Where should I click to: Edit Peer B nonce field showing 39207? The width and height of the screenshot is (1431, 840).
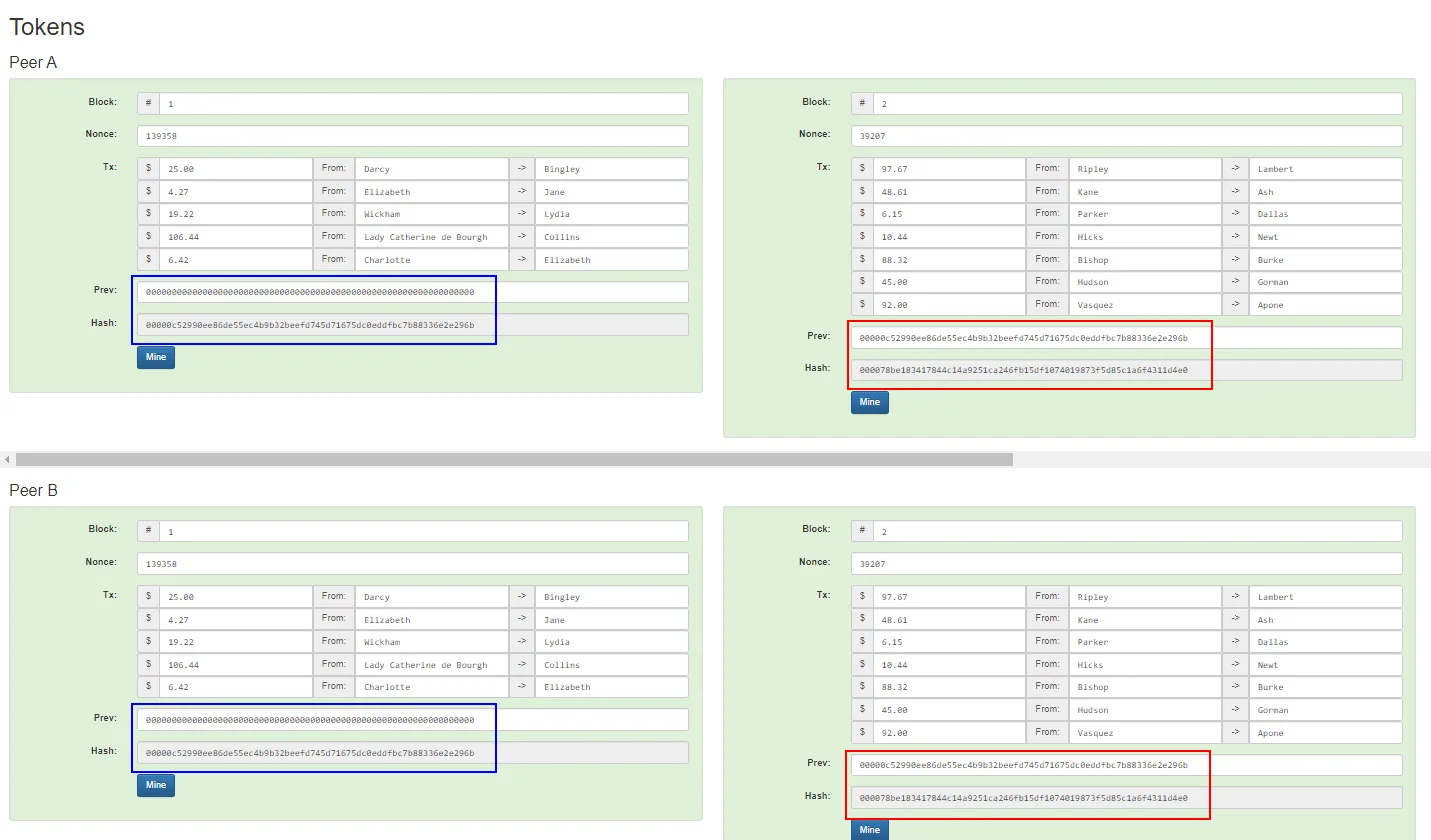tap(1127, 564)
